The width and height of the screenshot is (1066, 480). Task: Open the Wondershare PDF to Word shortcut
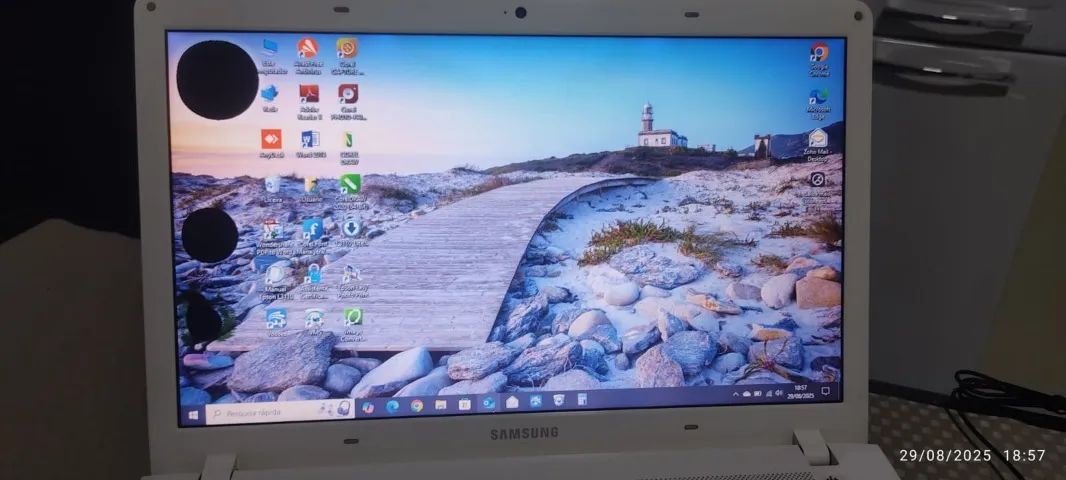[x=273, y=229]
